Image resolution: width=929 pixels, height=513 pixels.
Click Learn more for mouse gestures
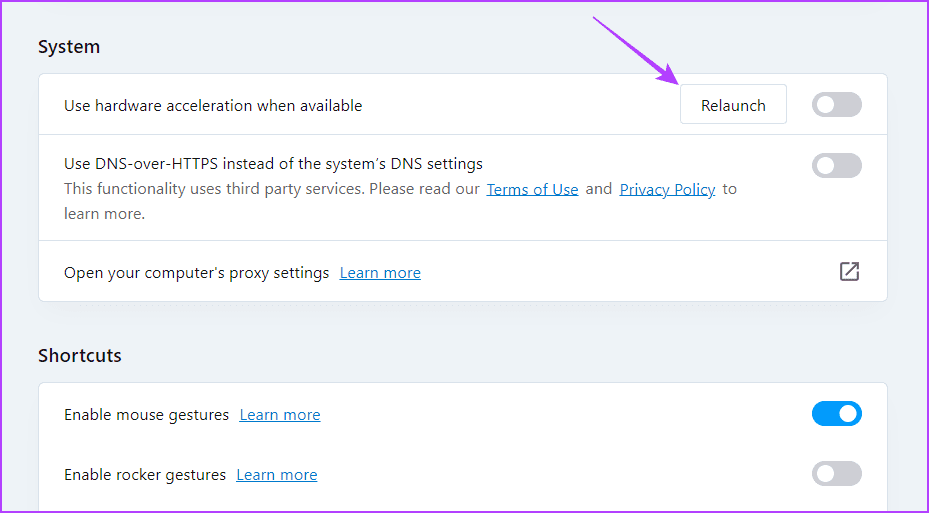click(280, 414)
